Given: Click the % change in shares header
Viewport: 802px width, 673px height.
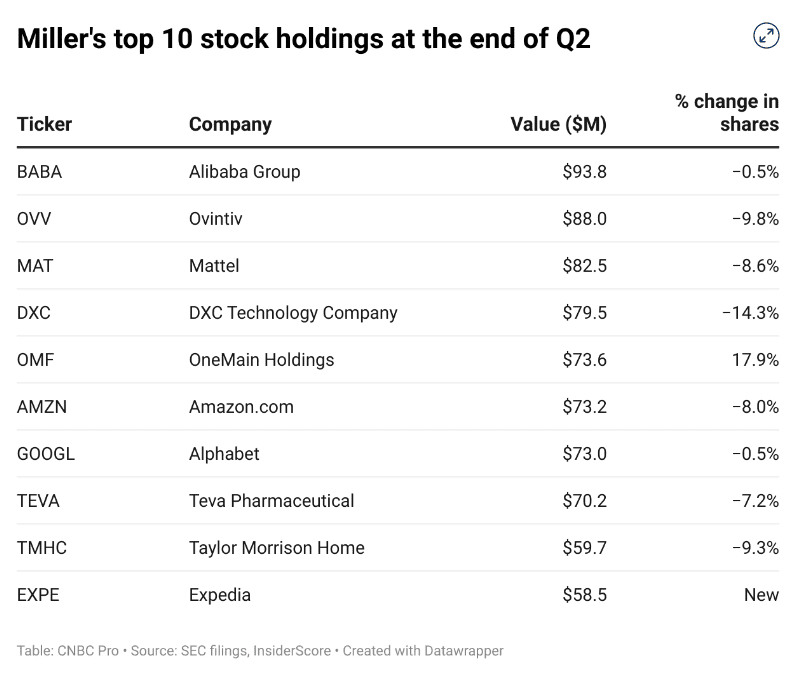Looking at the screenshot, I should pyautogui.click(x=727, y=113).
